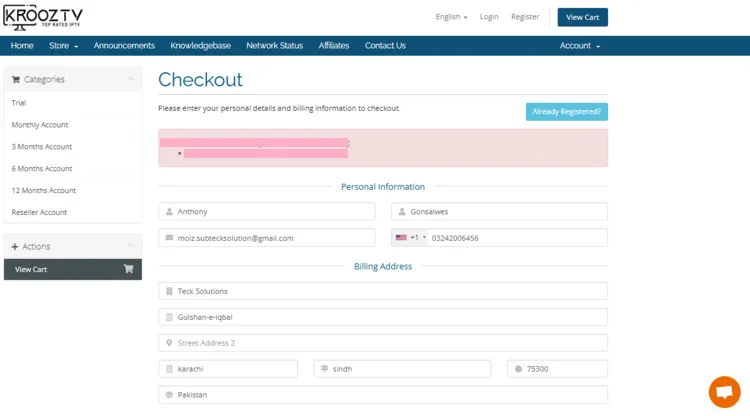Click the 75300 postcode field

point(558,369)
